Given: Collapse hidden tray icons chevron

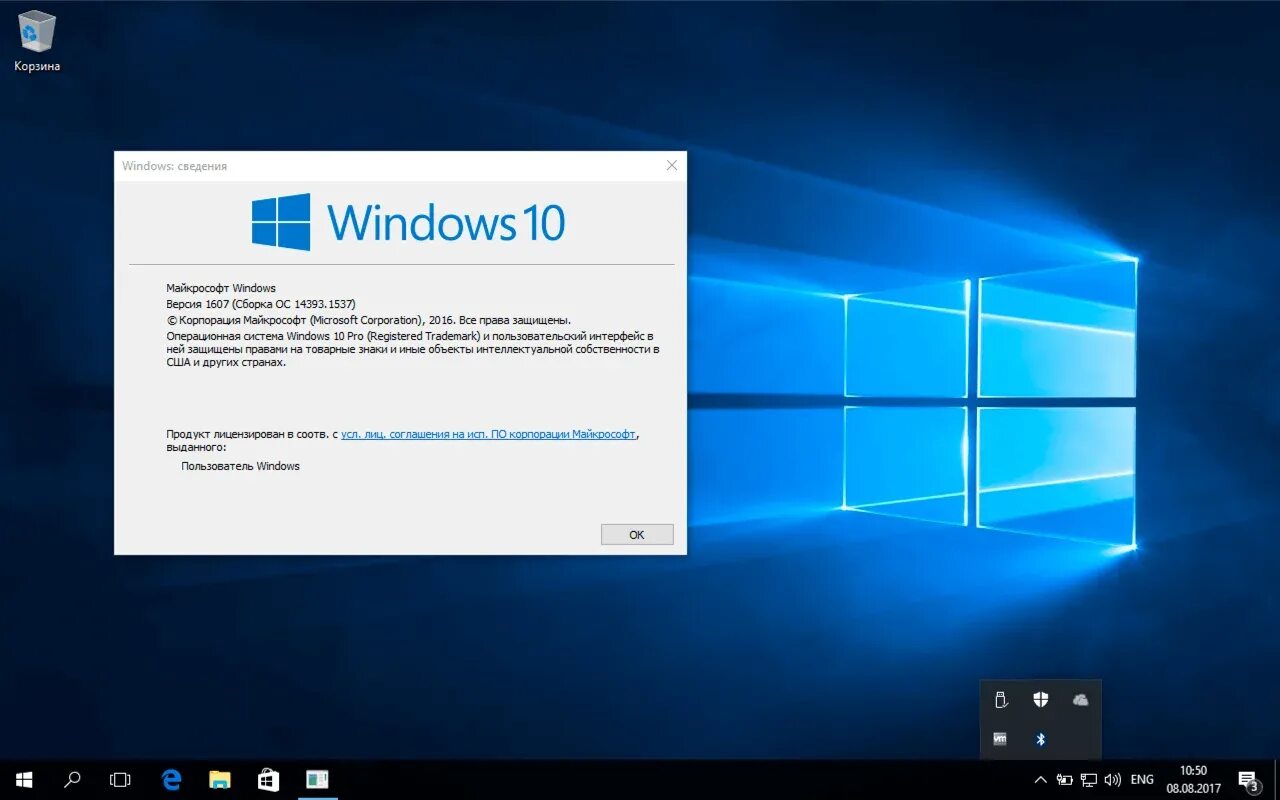Looking at the screenshot, I should click(x=1040, y=779).
